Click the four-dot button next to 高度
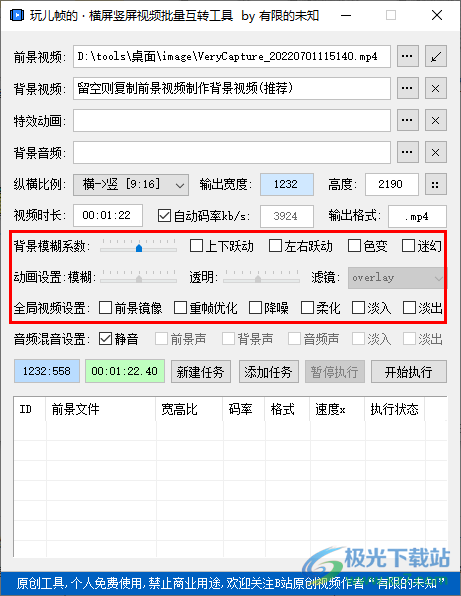The image size is (461, 596). coord(436,185)
